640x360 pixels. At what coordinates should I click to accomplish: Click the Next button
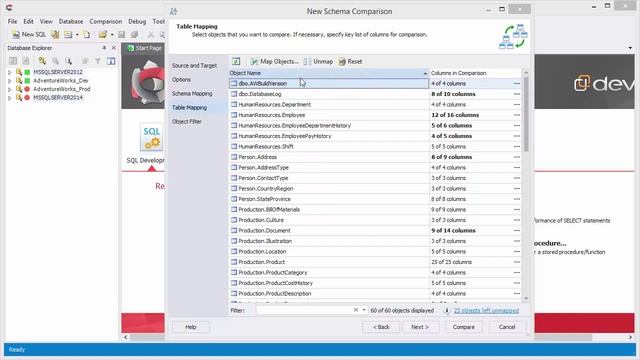click(x=420, y=327)
